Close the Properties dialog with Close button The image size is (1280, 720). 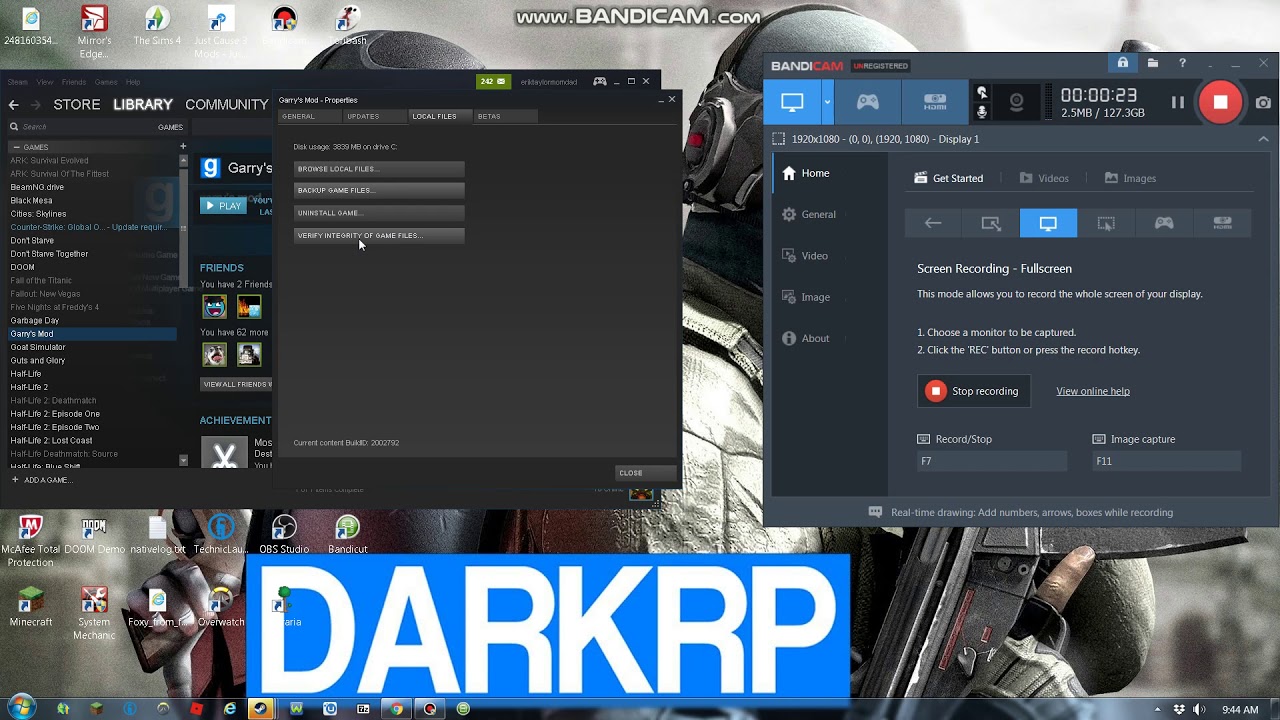[645, 473]
